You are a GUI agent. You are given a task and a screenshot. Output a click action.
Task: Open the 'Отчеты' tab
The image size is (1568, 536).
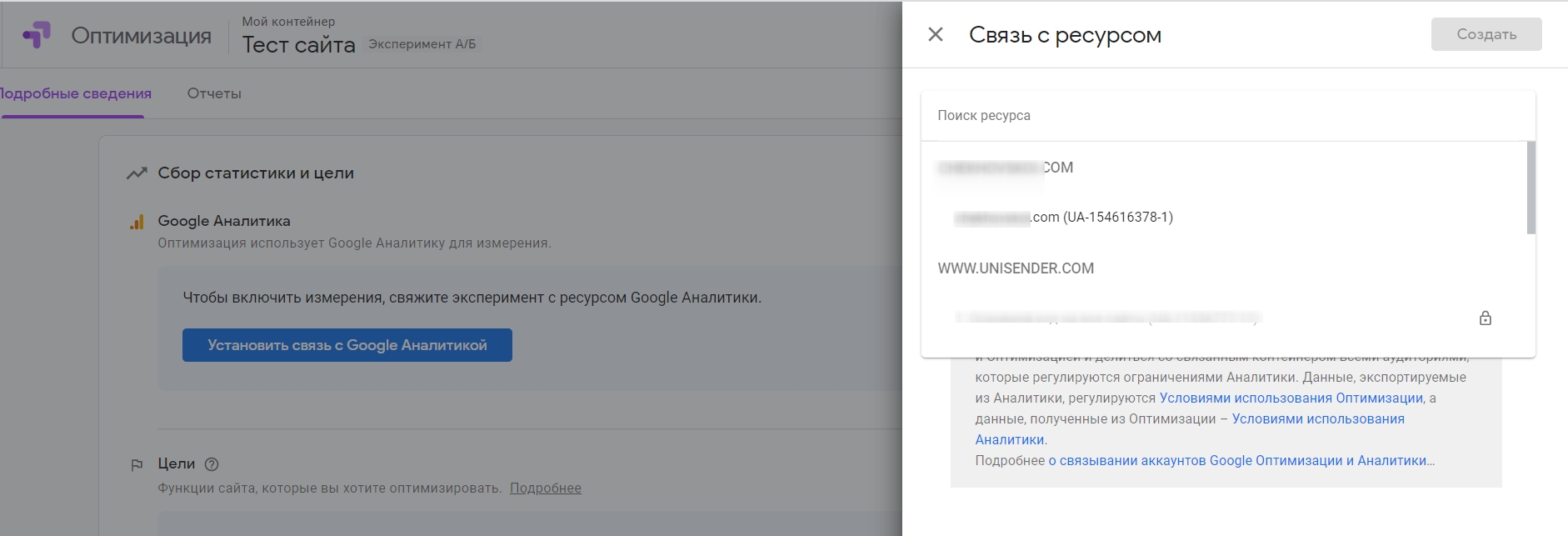pos(214,93)
